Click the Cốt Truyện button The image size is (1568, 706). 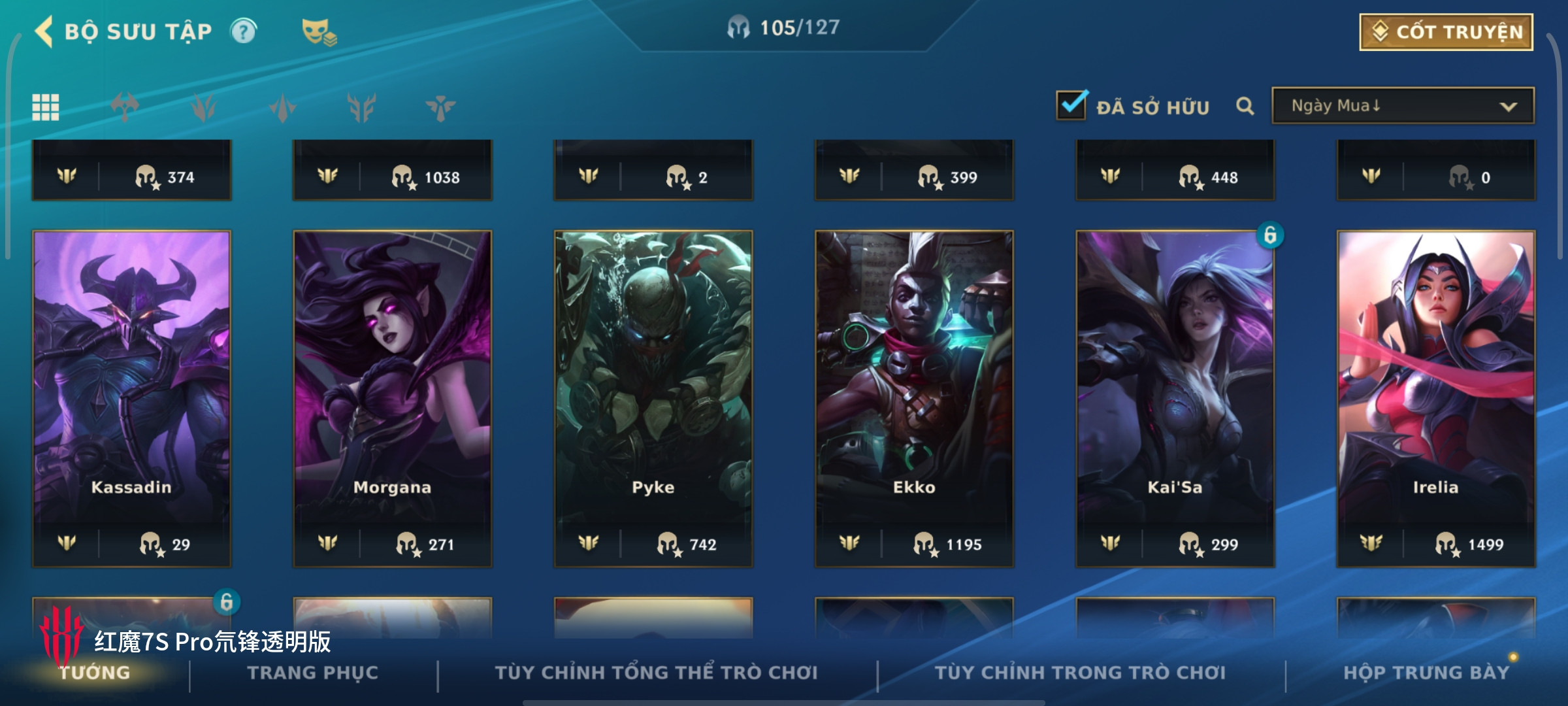point(1446,32)
